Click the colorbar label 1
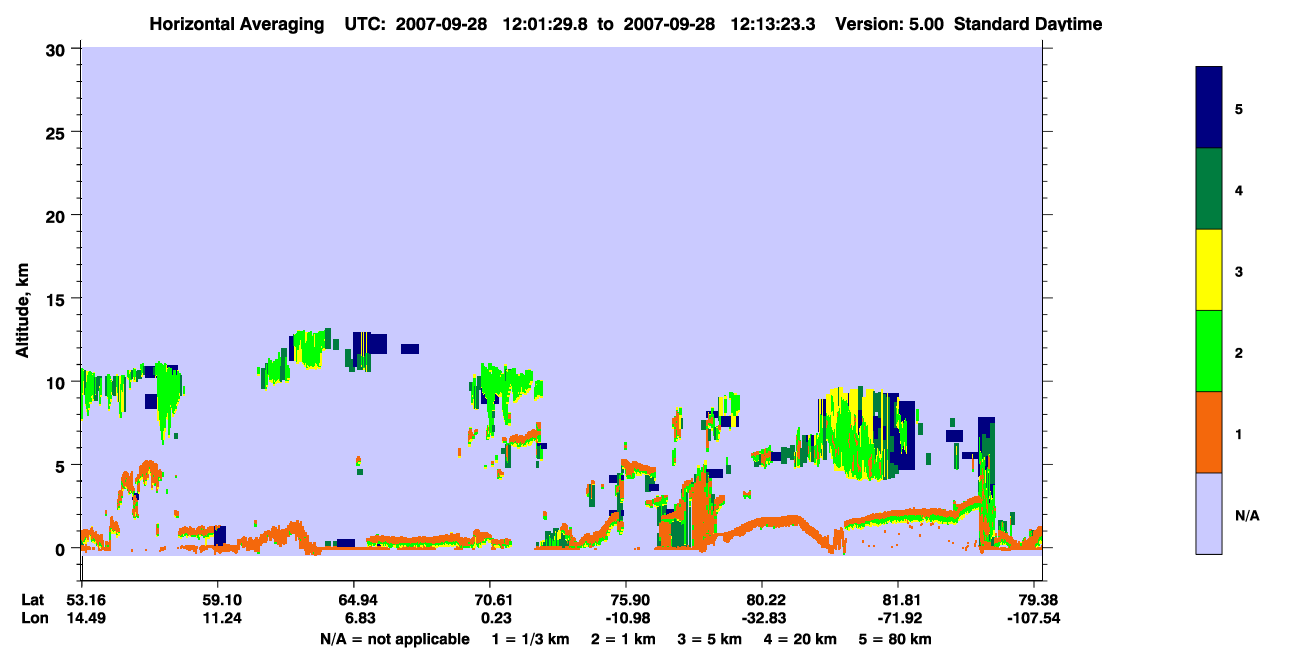The image size is (1300, 667). (1239, 433)
